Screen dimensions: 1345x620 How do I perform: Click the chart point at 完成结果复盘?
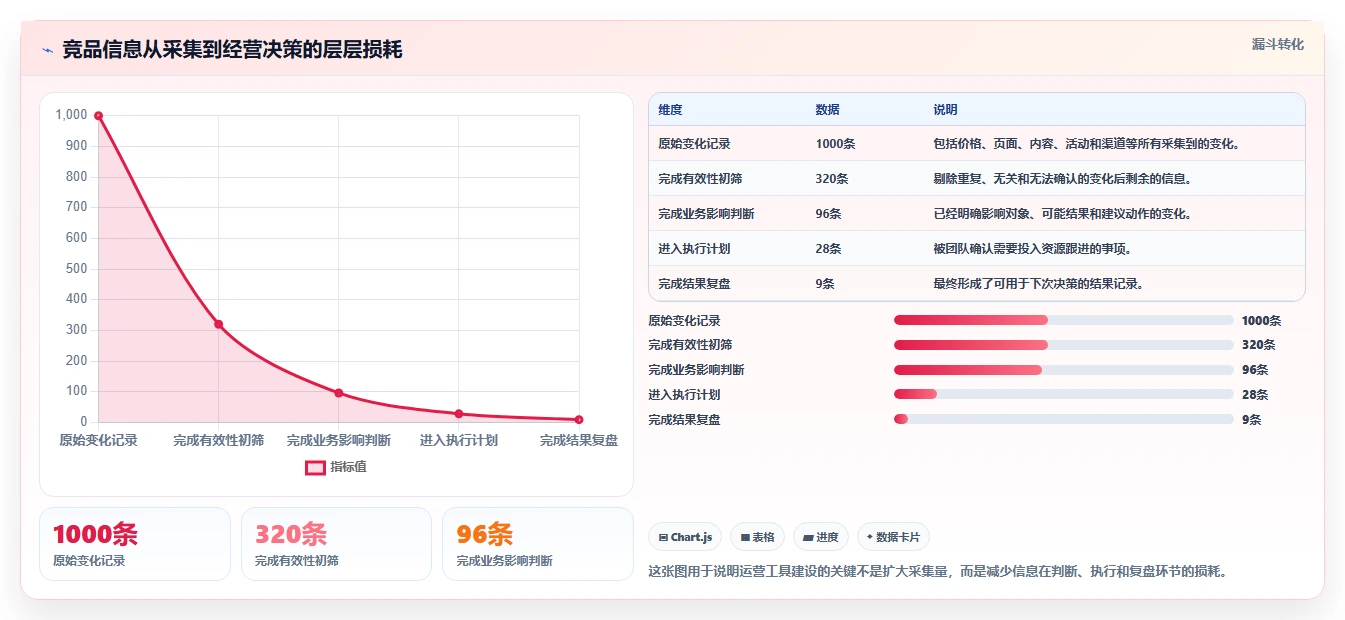tap(579, 420)
